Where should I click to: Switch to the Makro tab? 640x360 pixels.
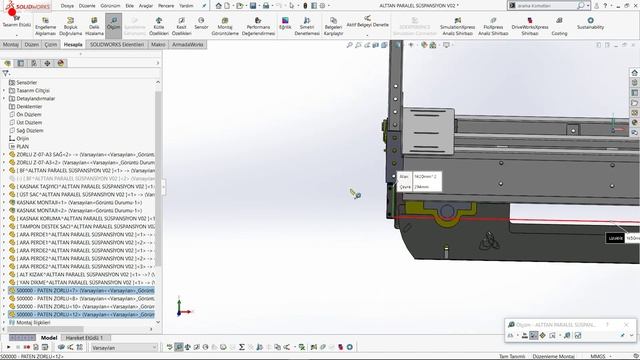158,44
